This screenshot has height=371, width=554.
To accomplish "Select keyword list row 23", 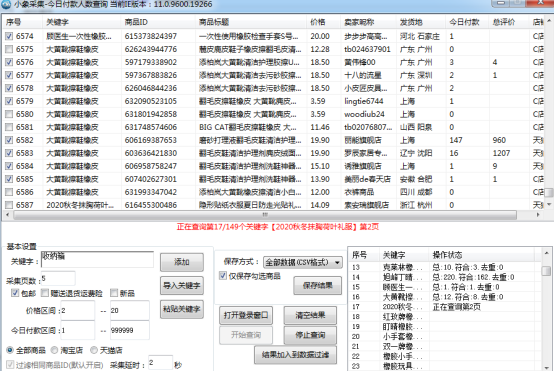I will click(445, 366).
